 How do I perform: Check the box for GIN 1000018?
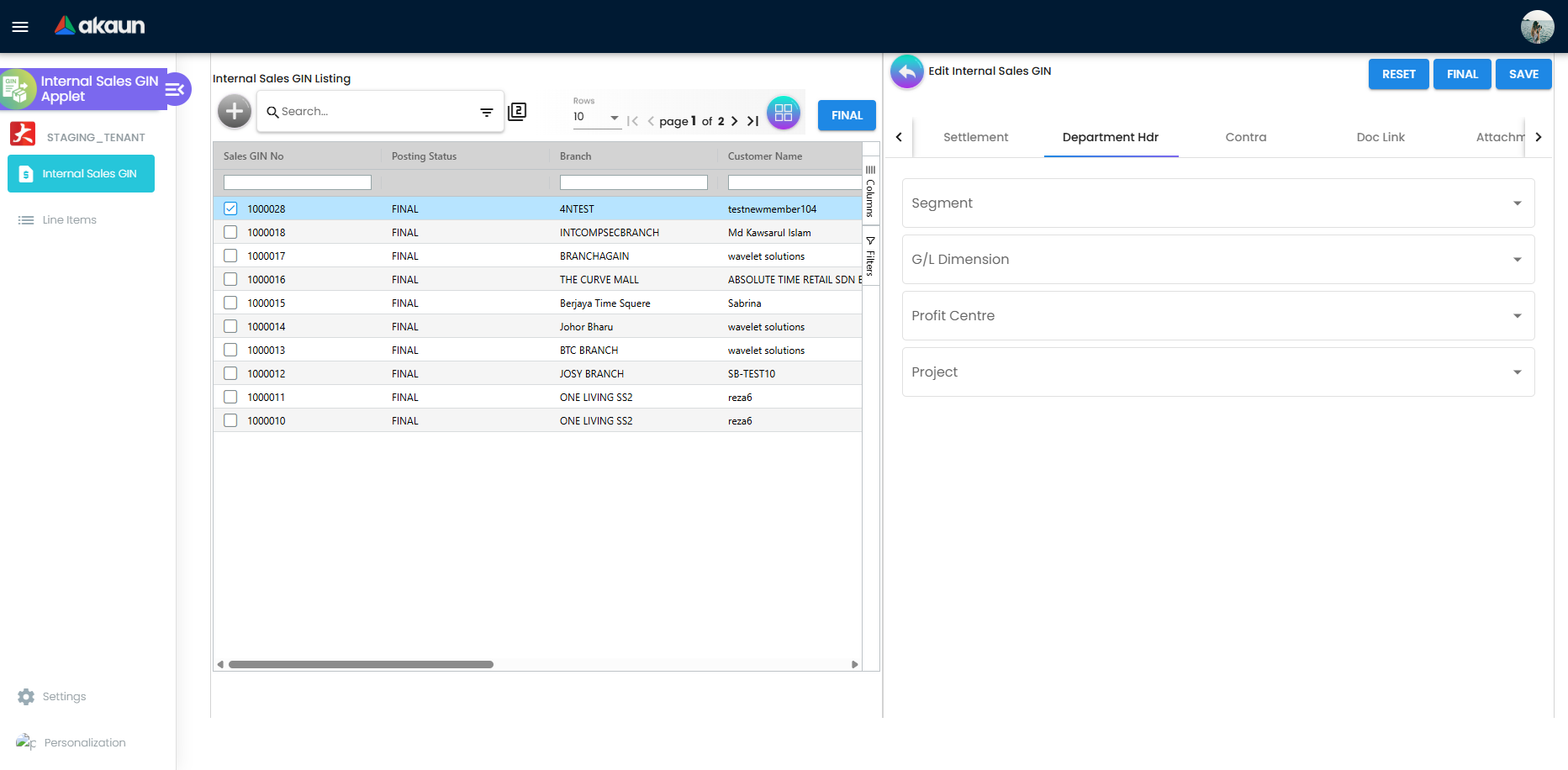pos(230,232)
